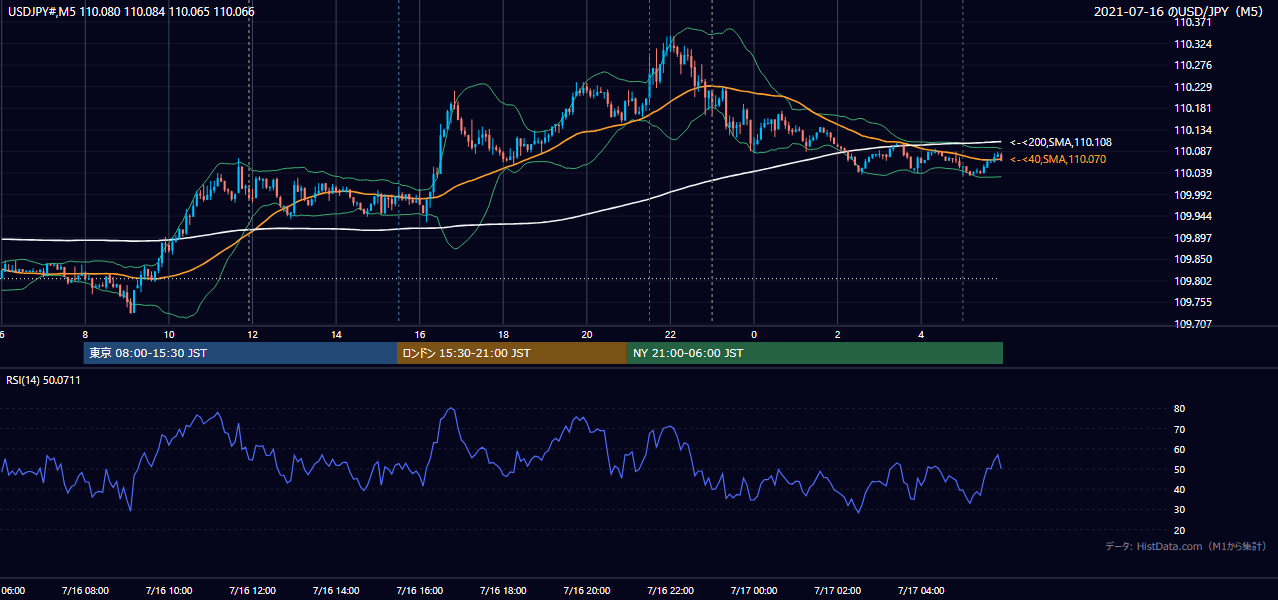This screenshot has width=1278, height=600.
Task: Click the 200 SMA 110.108 label
Action: tap(1060, 143)
